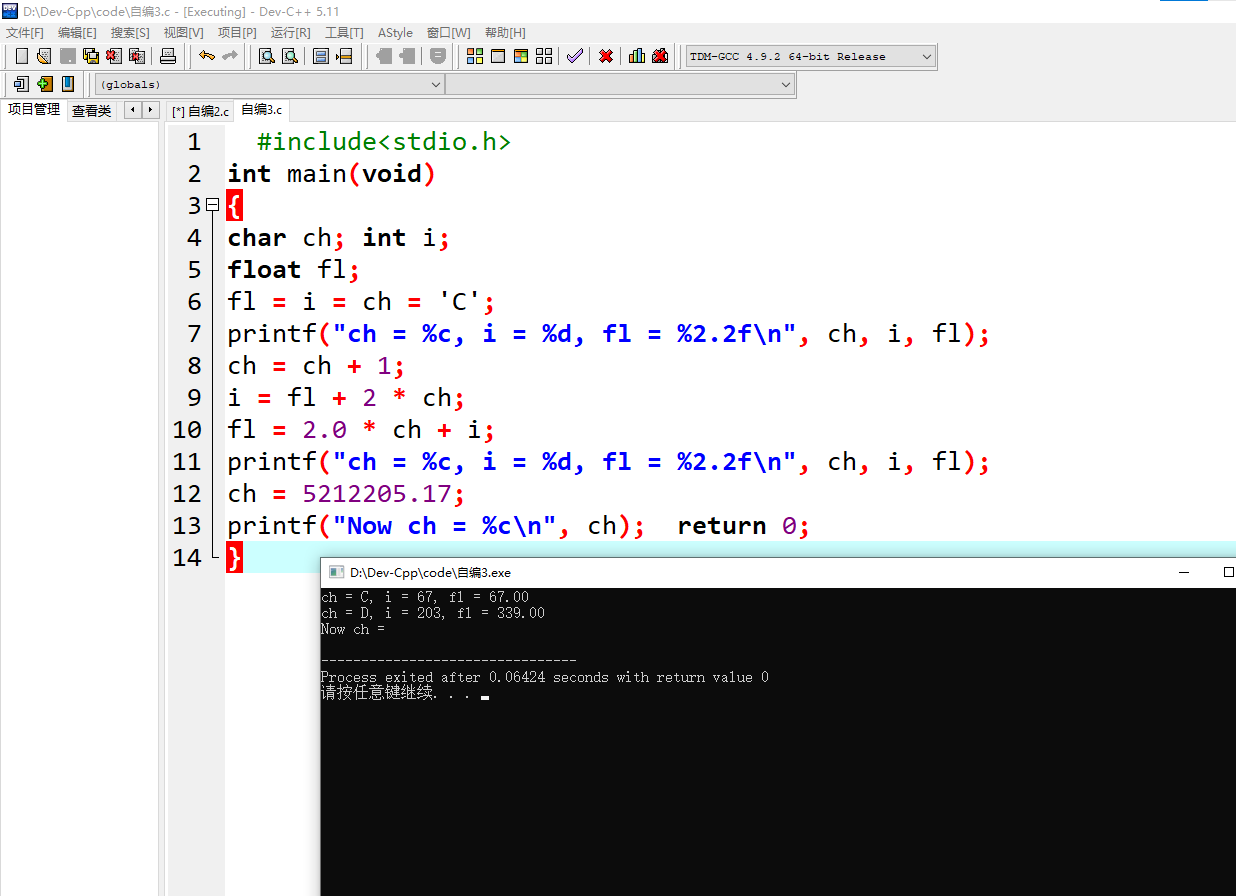Select the 项目管理 sidebar tab
Screen dimensions: 1236x896
point(34,110)
